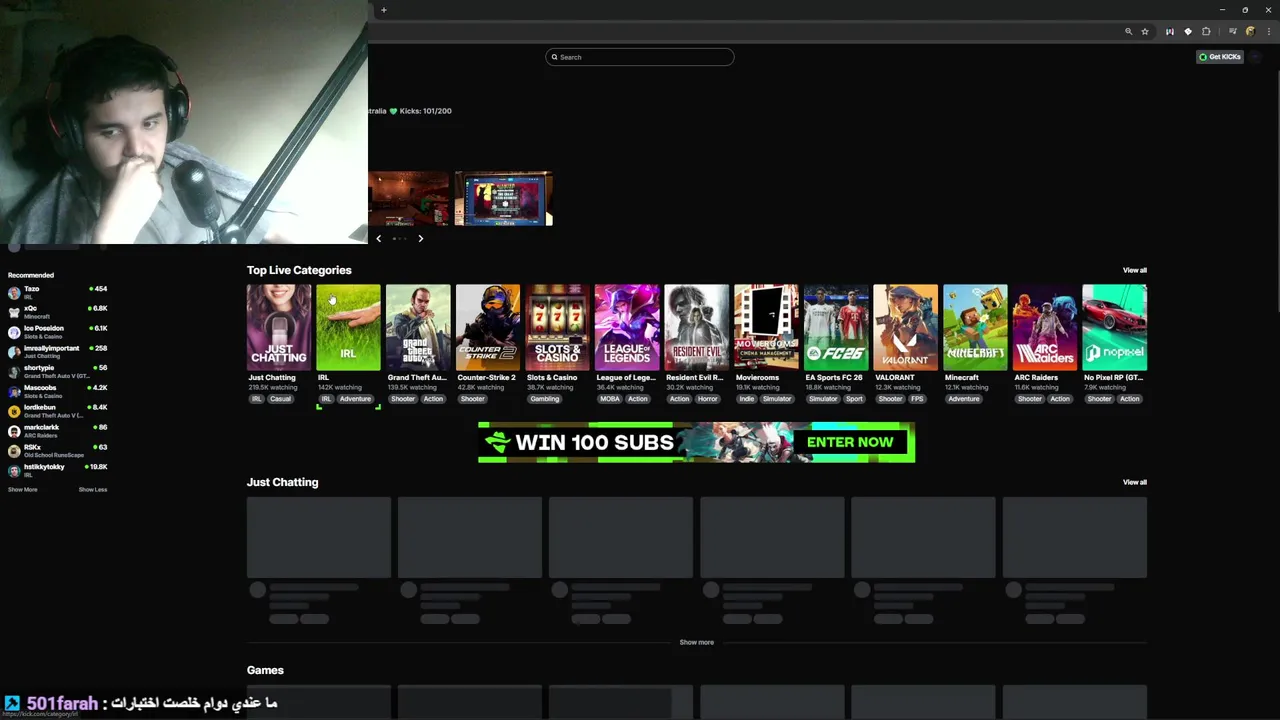Open Tazo's avatar in Recommended list
This screenshot has width=1280, height=720.
coord(14,293)
